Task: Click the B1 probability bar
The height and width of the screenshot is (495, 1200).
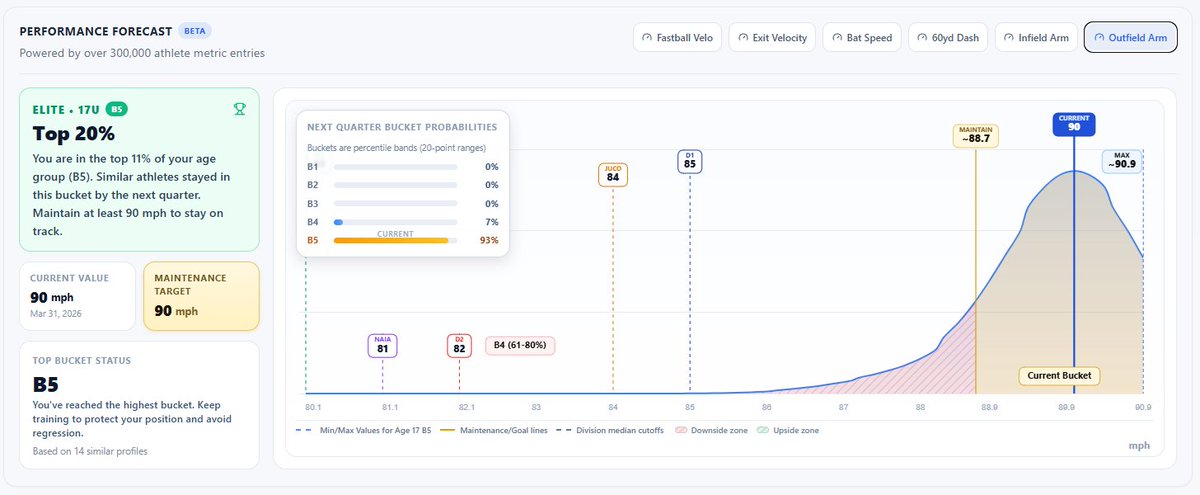Action: [x=395, y=167]
